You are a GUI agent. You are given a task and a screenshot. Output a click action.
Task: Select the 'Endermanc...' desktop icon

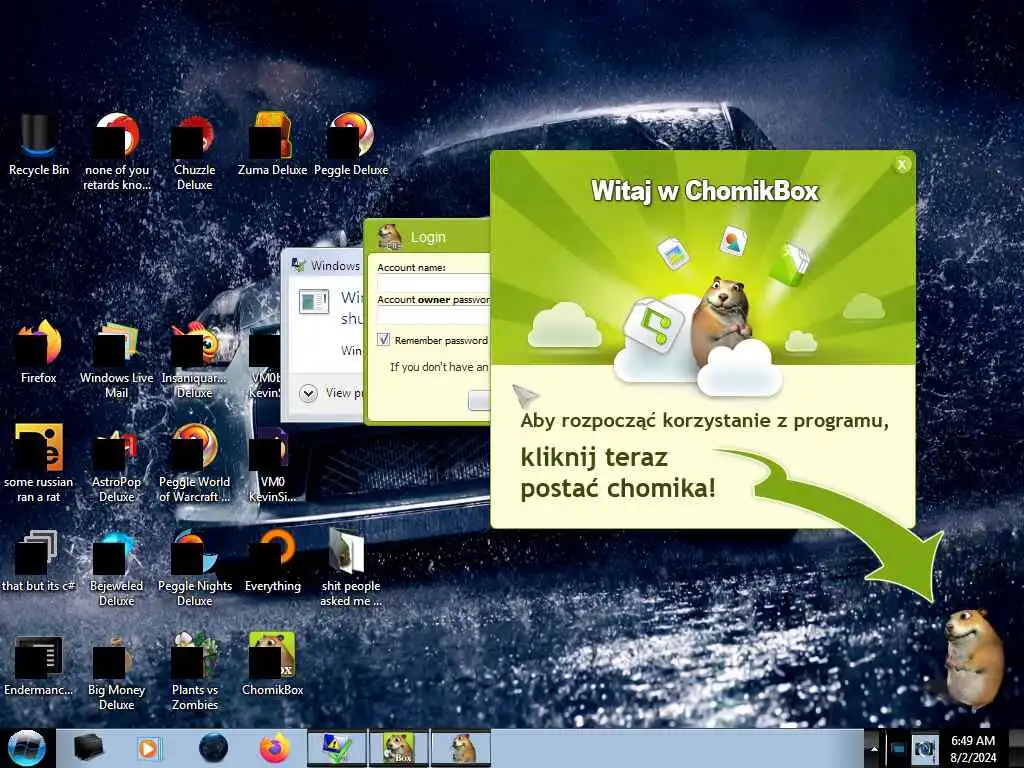(x=38, y=665)
